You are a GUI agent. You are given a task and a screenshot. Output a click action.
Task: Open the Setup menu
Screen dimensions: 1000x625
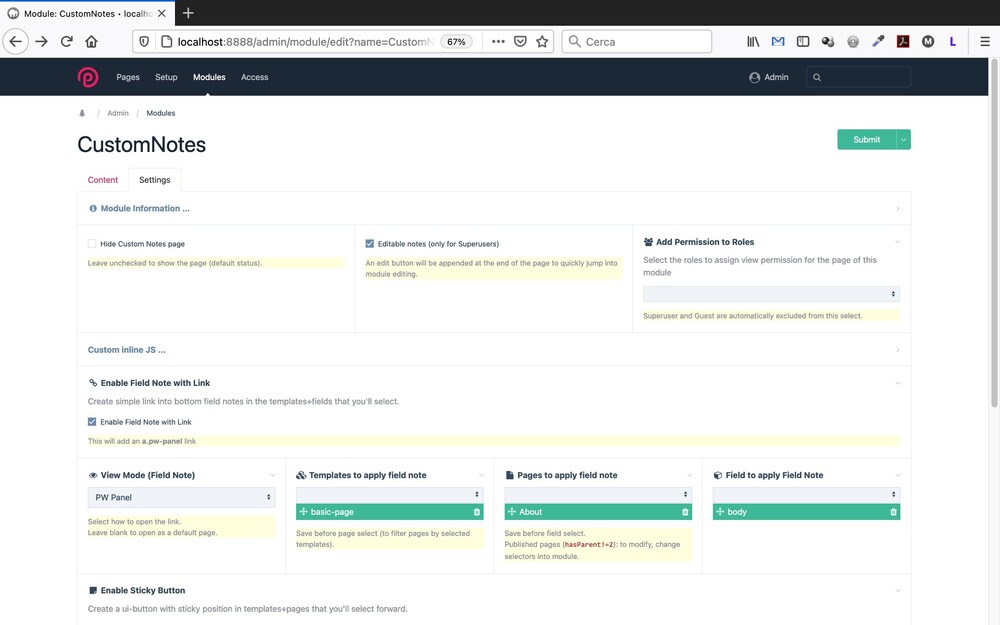(166, 77)
